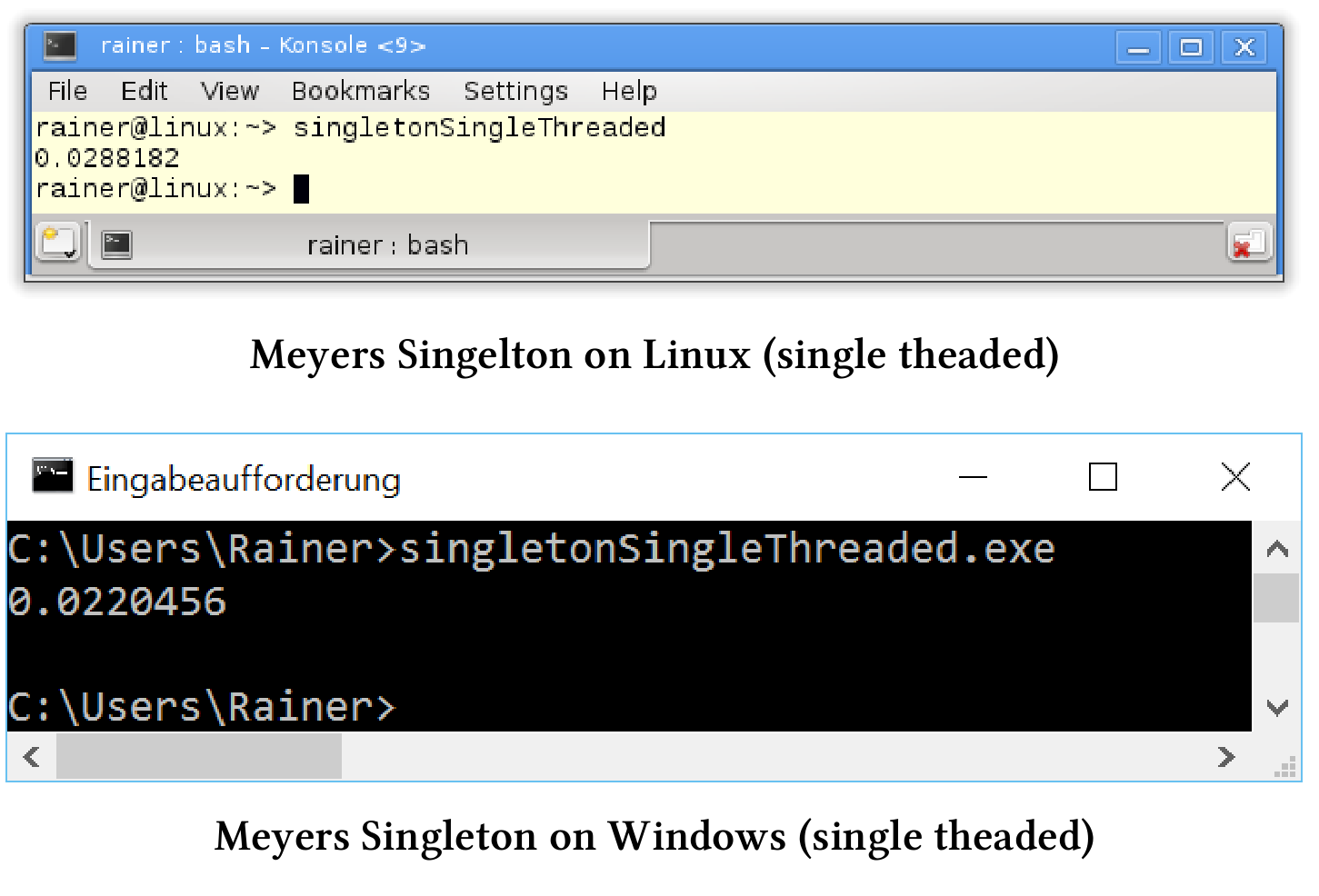Click the Eingabeaufforderung title text
1319x896 pixels.
coord(244,479)
